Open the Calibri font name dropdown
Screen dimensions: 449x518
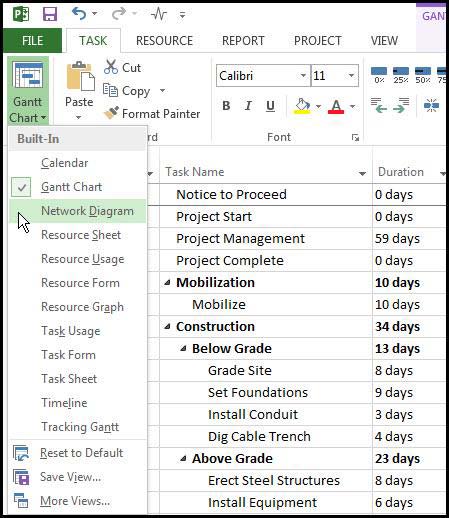click(303, 76)
